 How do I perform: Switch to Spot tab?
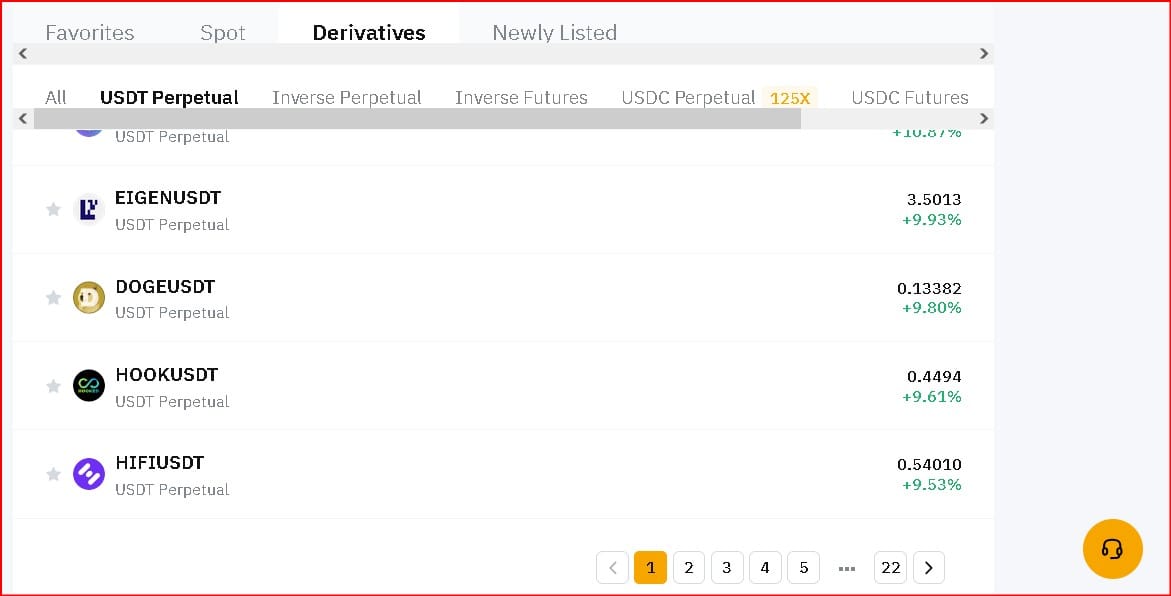point(223,33)
